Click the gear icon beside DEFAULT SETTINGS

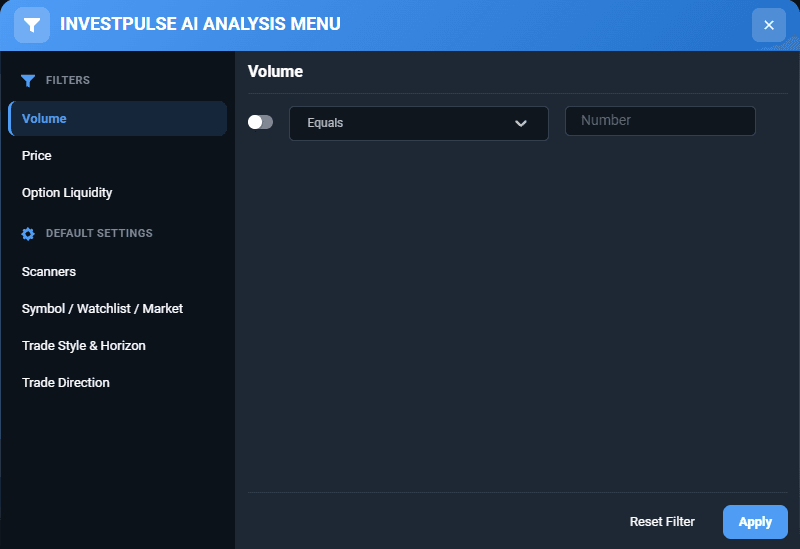coord(28,234)
